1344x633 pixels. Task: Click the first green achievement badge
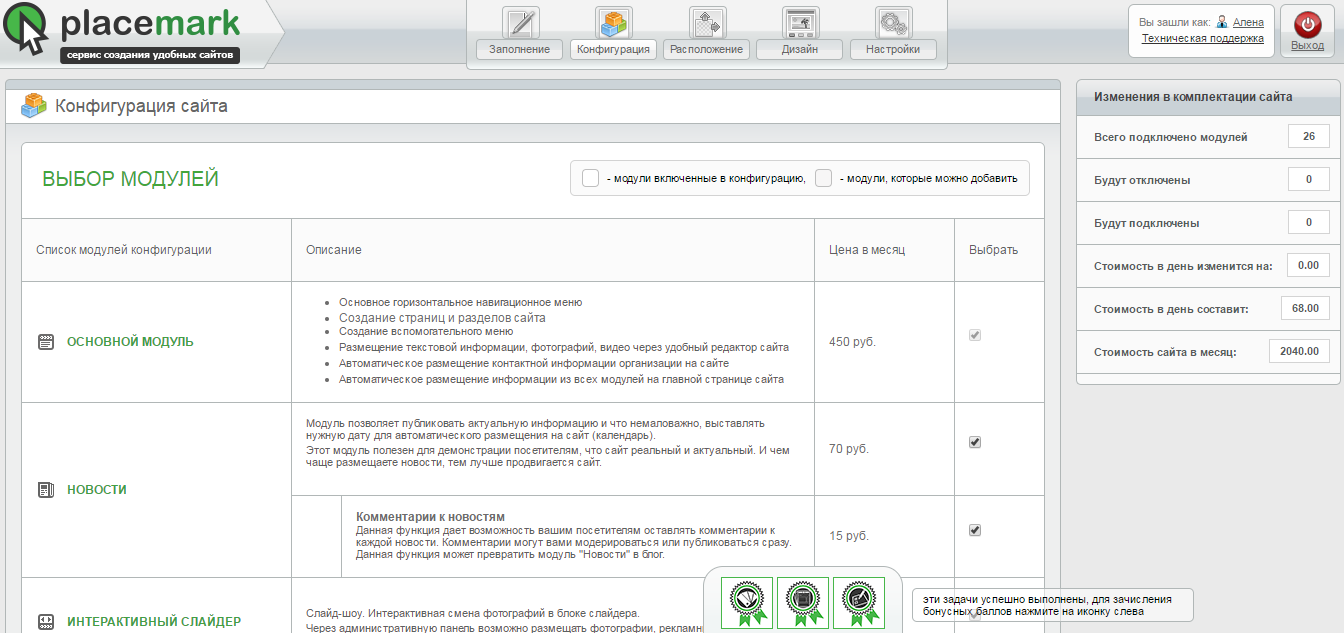pyautogui.click(x=747, y=603)
